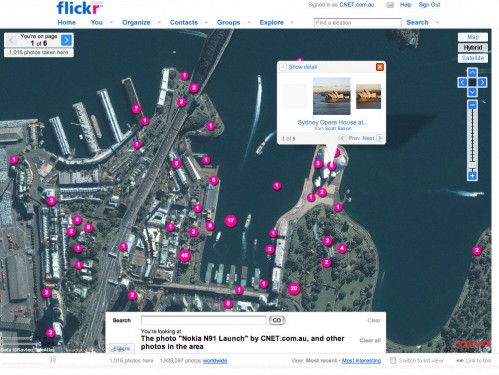Close the photo popup bubble

380,67
